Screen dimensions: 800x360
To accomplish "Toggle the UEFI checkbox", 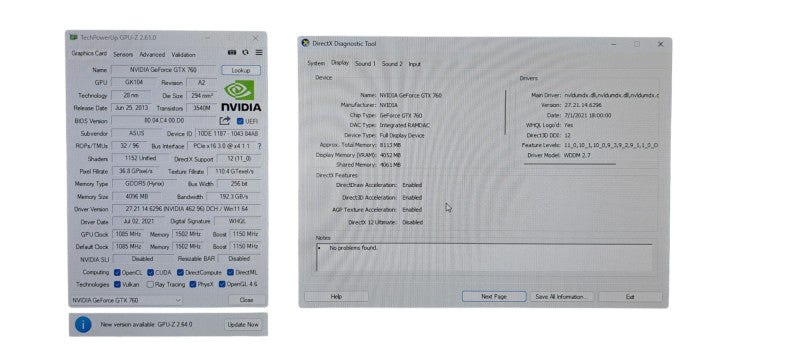I will pos(240,121).
